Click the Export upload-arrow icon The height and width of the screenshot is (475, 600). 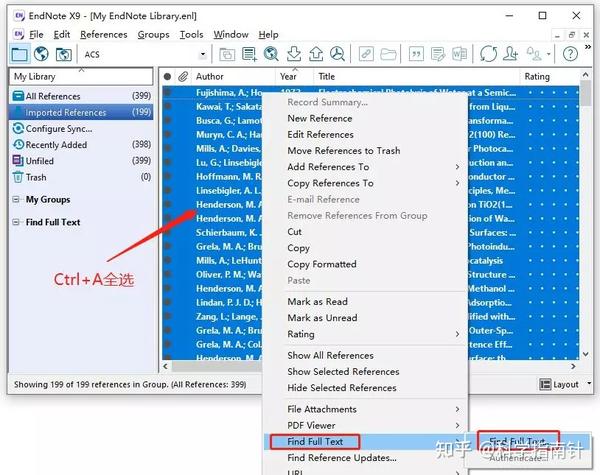(316, 54)
